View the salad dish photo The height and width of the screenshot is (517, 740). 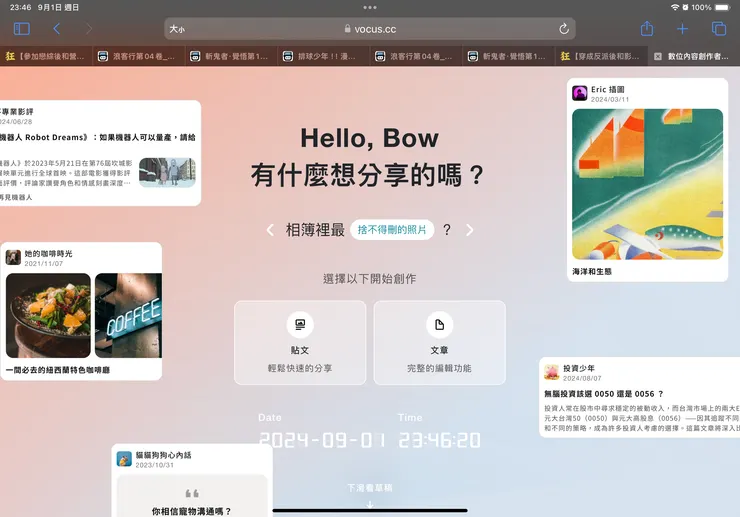click(48, 315)
